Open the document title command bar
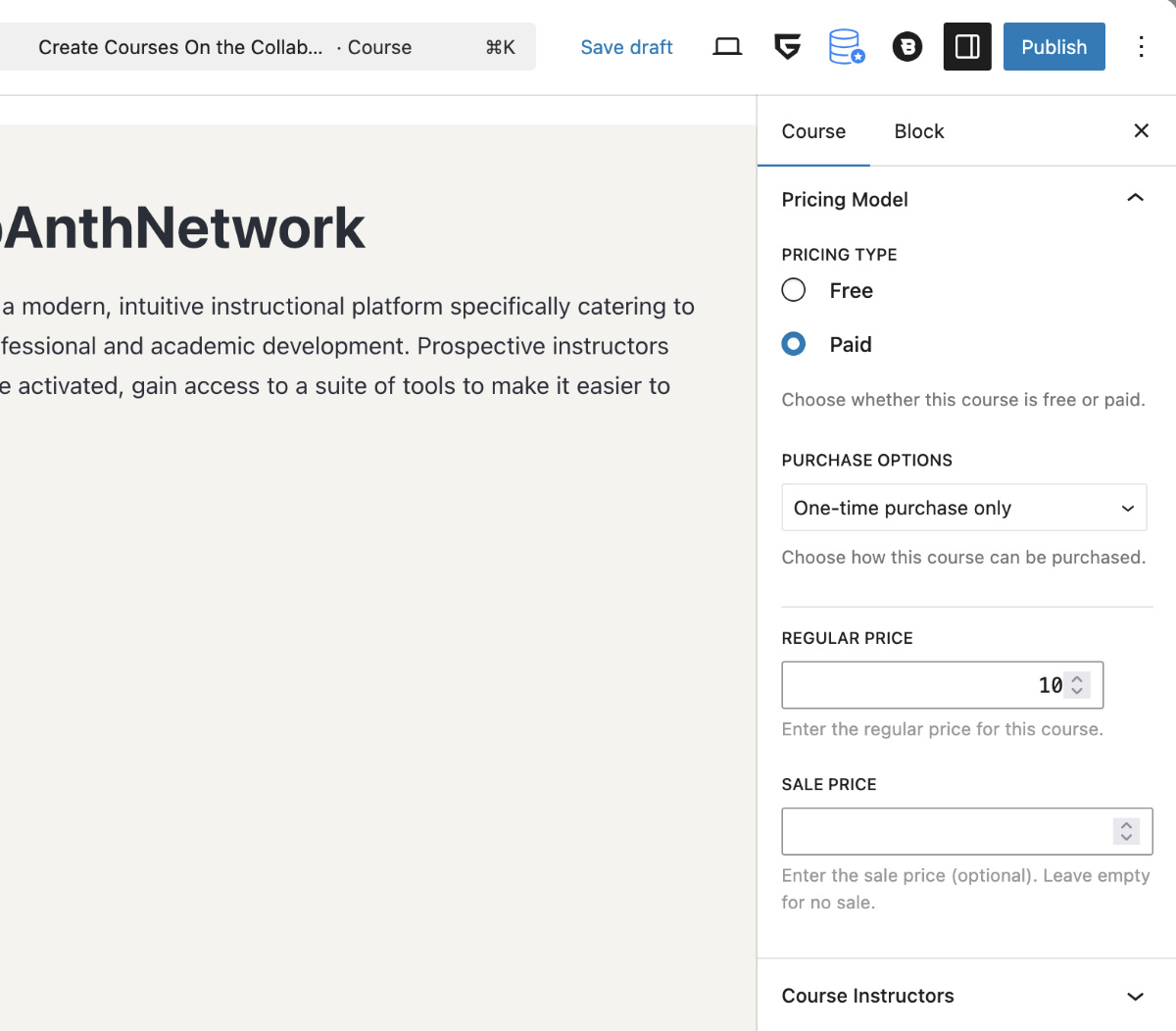This screenshot has height=1031, width=1176. click(267, 47)
